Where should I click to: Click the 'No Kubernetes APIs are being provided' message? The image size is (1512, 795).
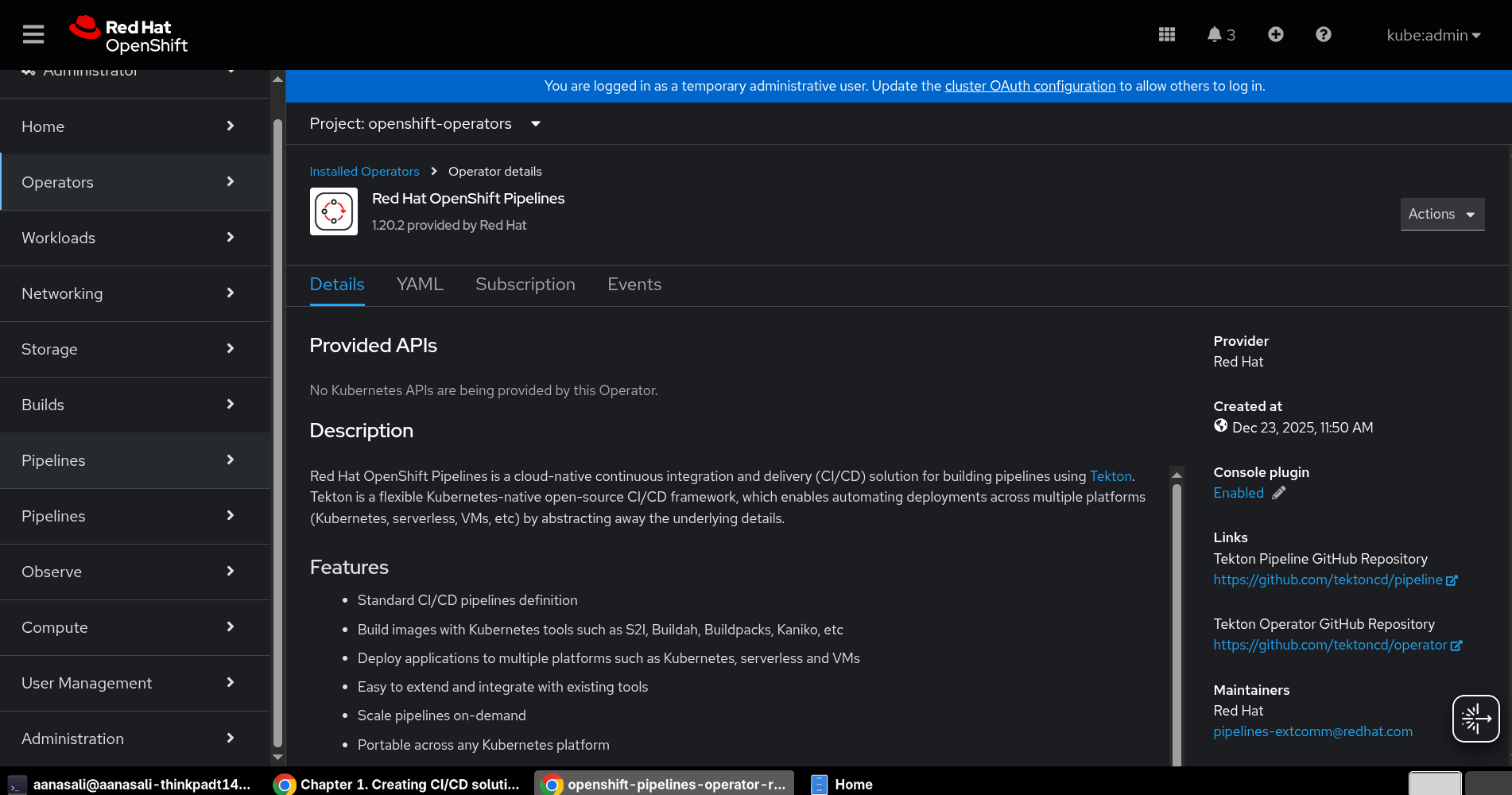pyautogui.click(x=483, y=390)
